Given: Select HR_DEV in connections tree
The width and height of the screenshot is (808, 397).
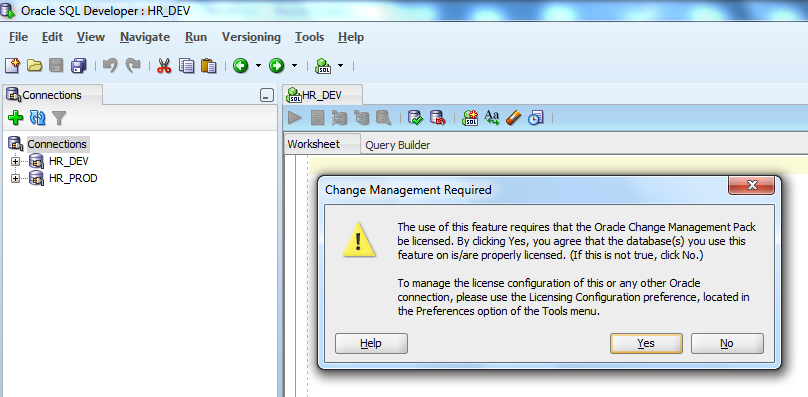Looking at the screenshot, I should [x=69, y=161].
